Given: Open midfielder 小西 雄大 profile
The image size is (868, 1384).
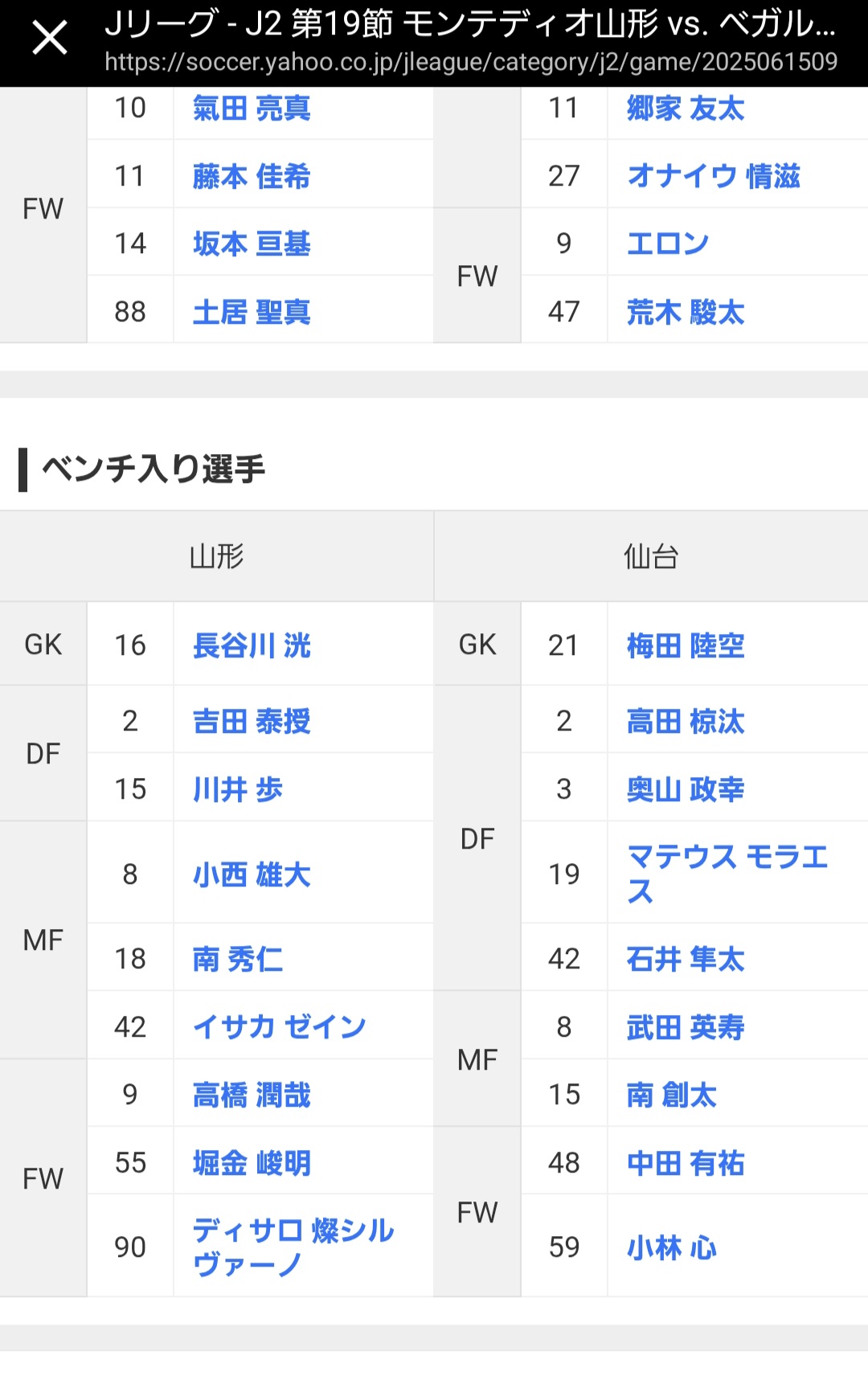Looking at the screenshot, I should pos(252,874).
